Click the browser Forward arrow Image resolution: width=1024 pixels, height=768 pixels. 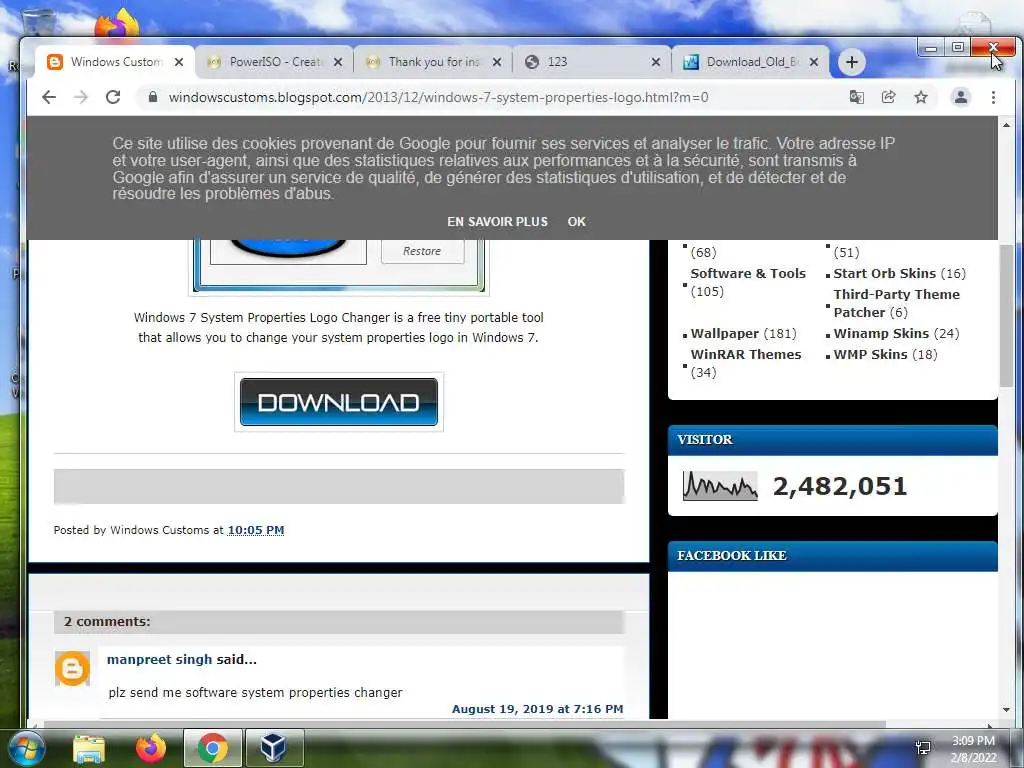coord(81,97)
